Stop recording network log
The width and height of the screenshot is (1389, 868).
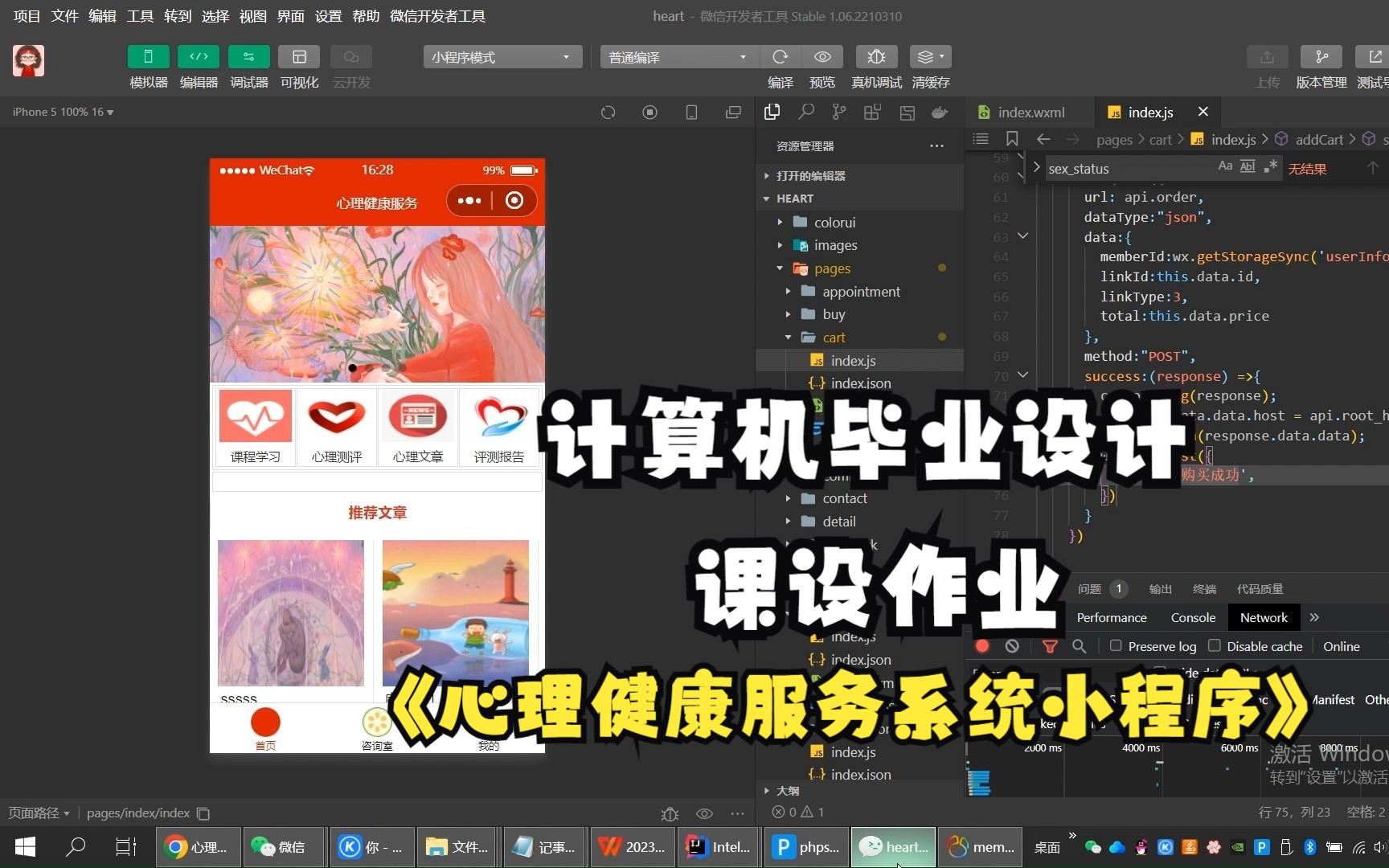pos(982,645)
